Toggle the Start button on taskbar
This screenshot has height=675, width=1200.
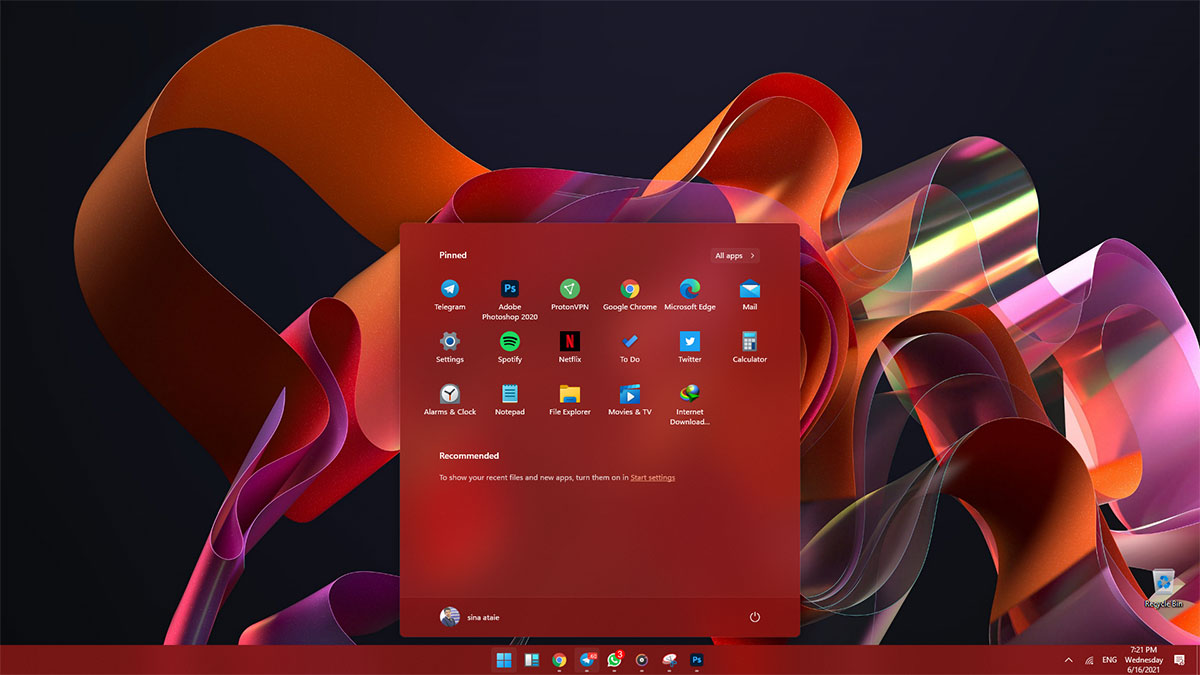(504, 660)
